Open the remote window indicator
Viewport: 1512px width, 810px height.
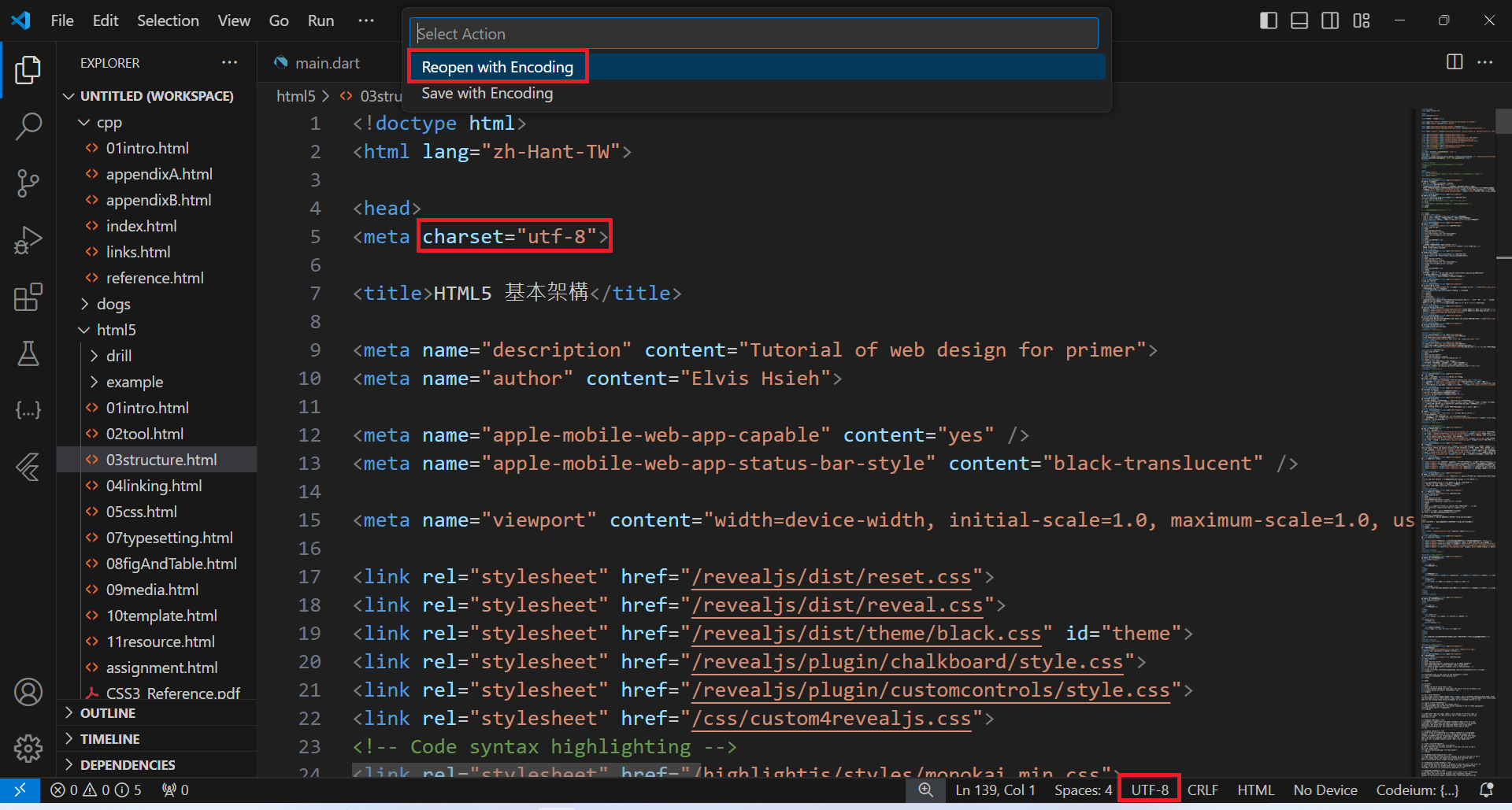20,790
